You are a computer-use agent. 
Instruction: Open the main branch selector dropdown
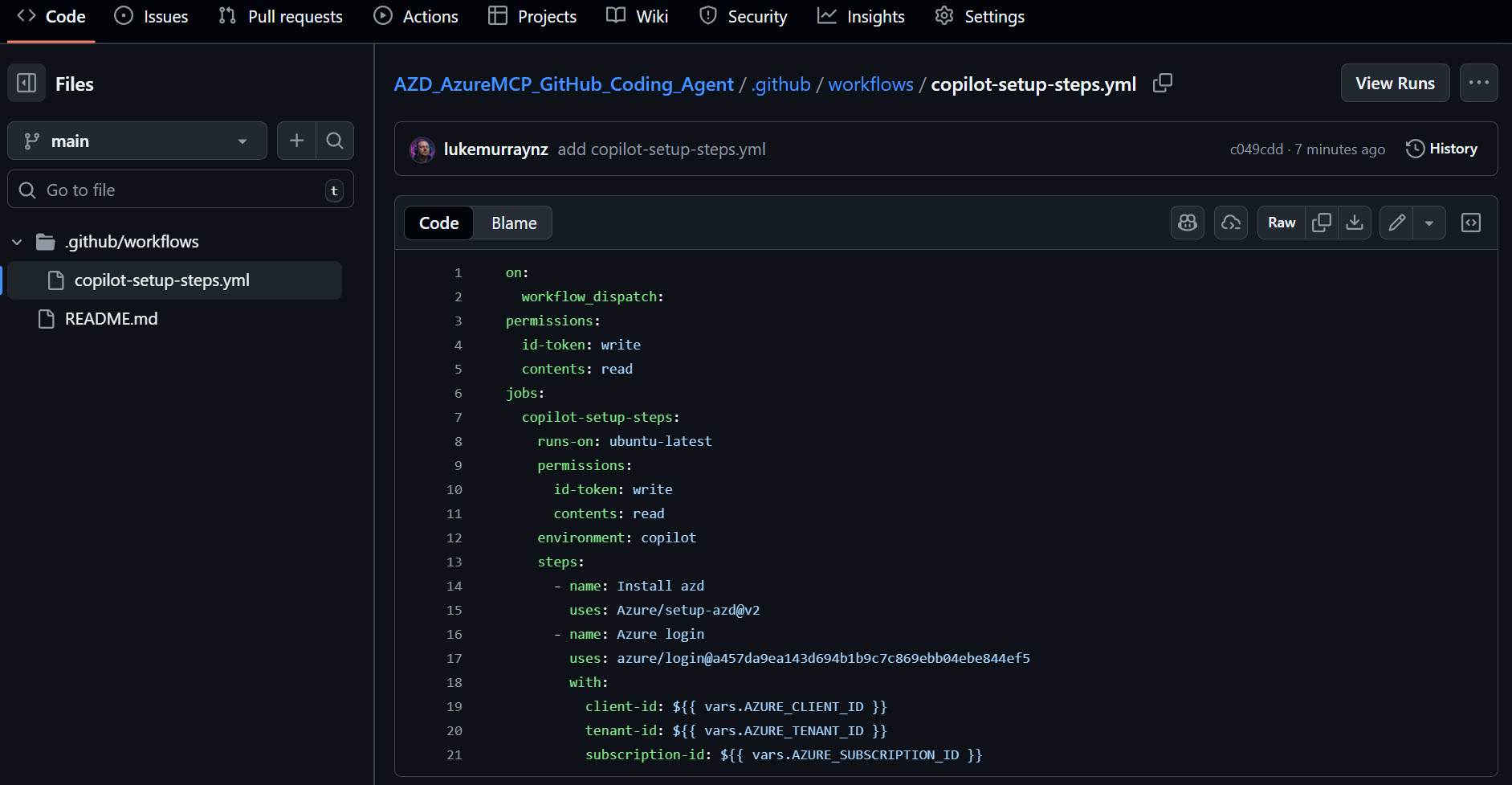point(137,141)
